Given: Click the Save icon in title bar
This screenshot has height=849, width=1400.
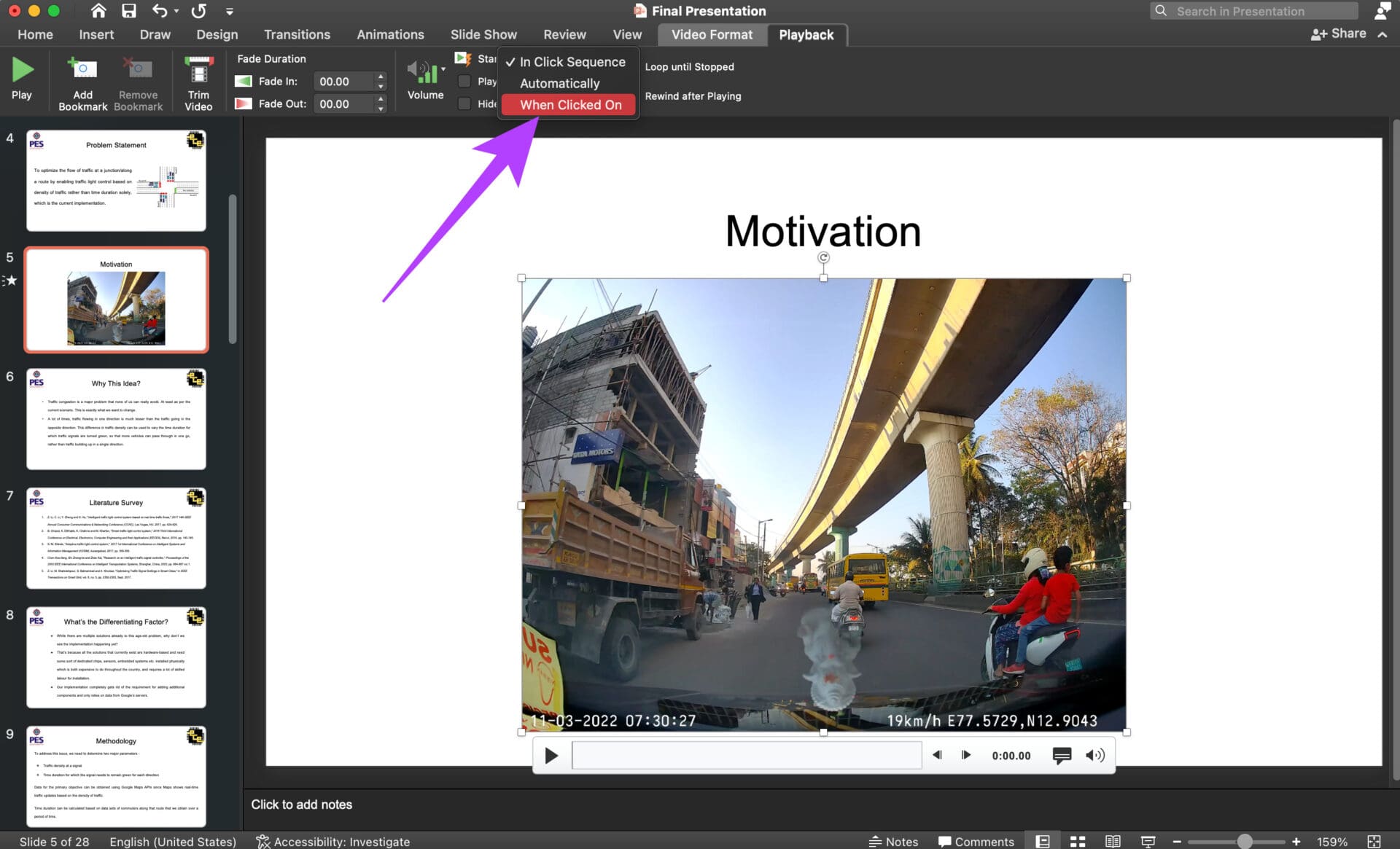Looking at the screenshot, I should tap(129, 11).
